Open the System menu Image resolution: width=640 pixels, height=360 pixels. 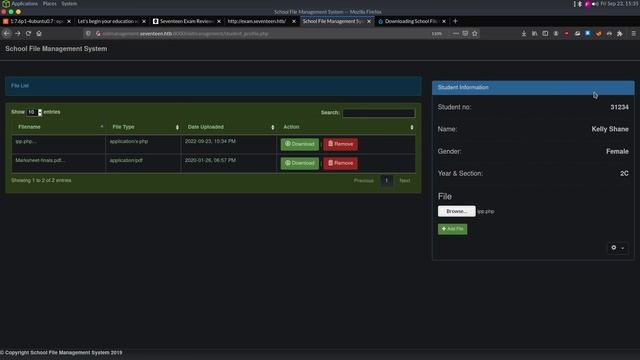[69, 4]
